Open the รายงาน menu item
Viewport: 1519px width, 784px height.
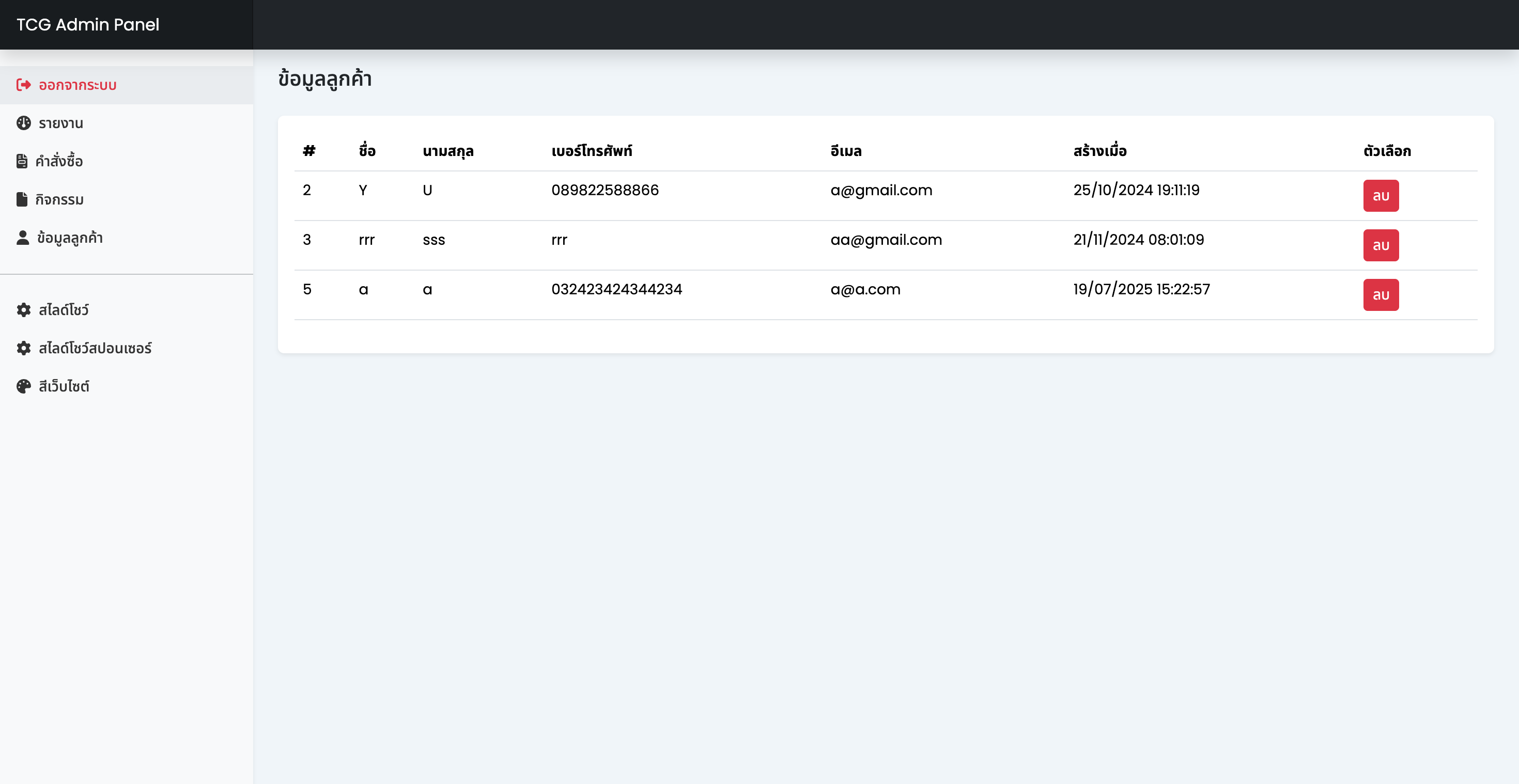[61, 123]
